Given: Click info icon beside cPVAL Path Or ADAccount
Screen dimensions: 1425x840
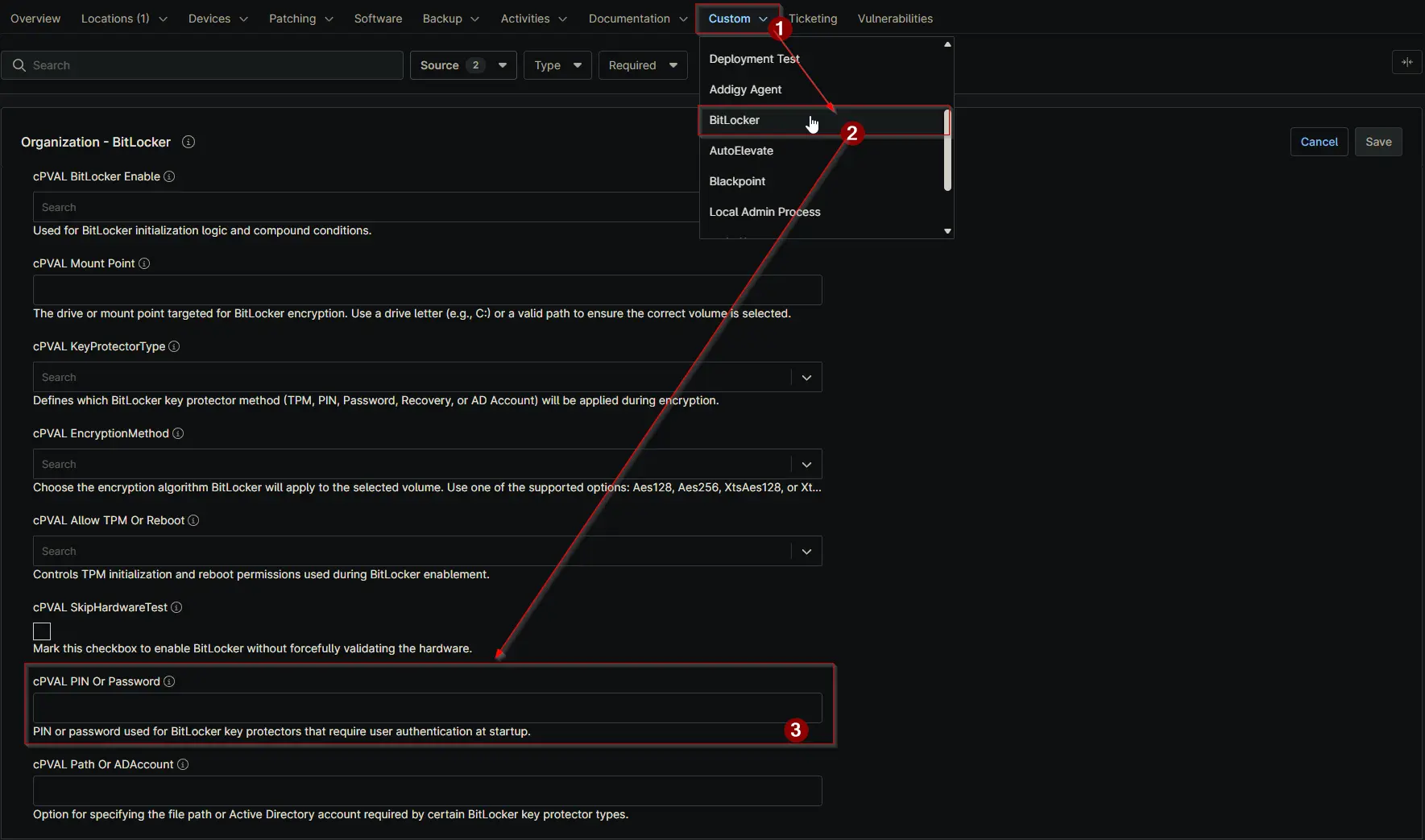Looking at the screenshot, I should (183, 764).
